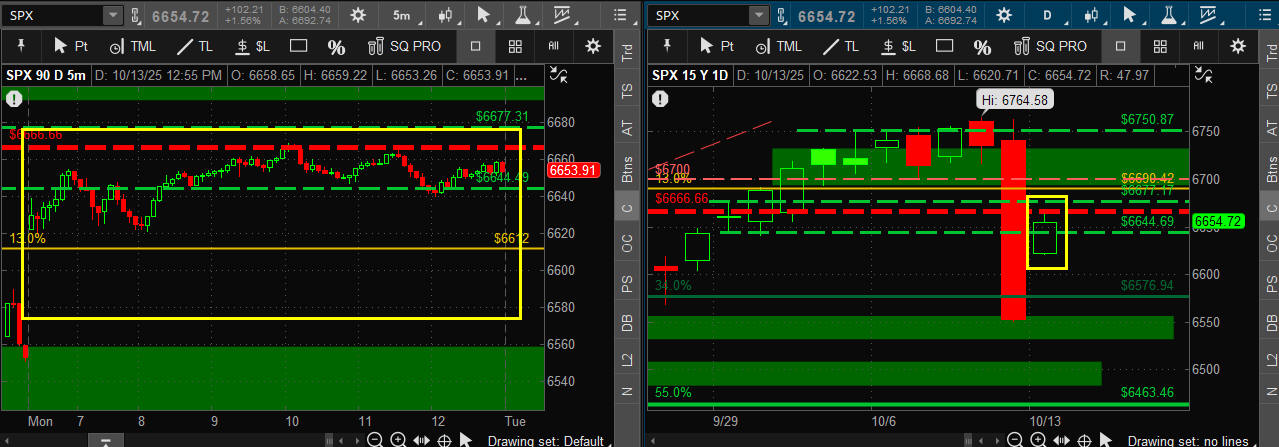Viewport: 1279px width, 447px height.
Task: Select TML tool on left chart
Action: pos(131,46)
